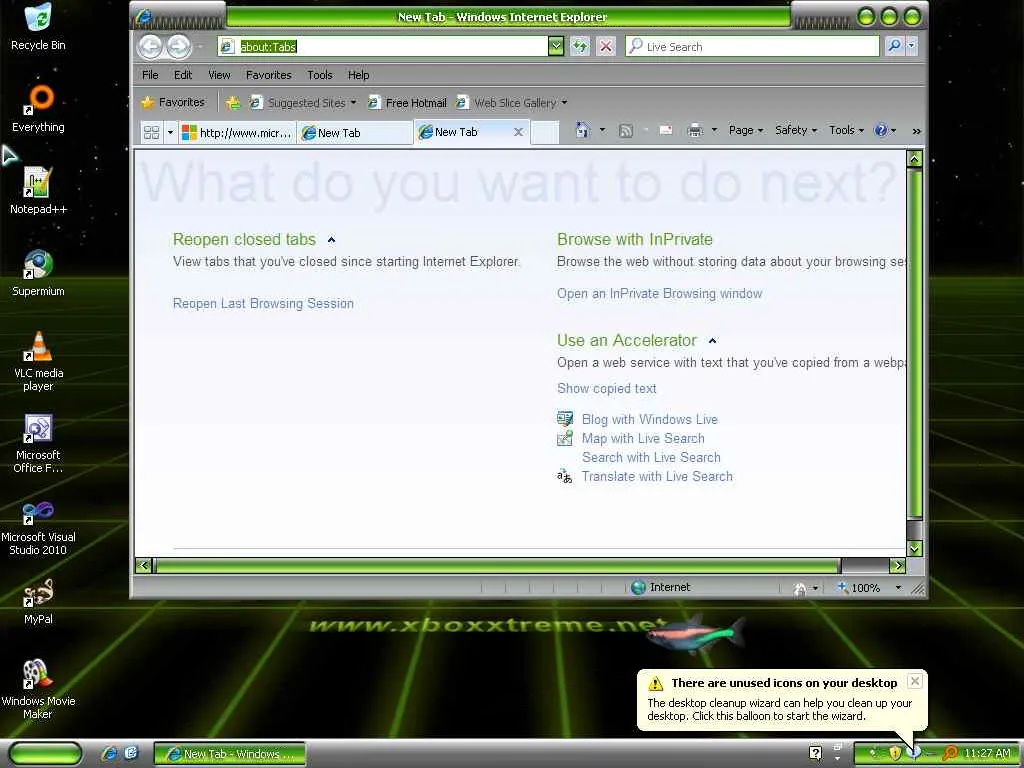Select the Notepad++ desktop shortcut

38,191
